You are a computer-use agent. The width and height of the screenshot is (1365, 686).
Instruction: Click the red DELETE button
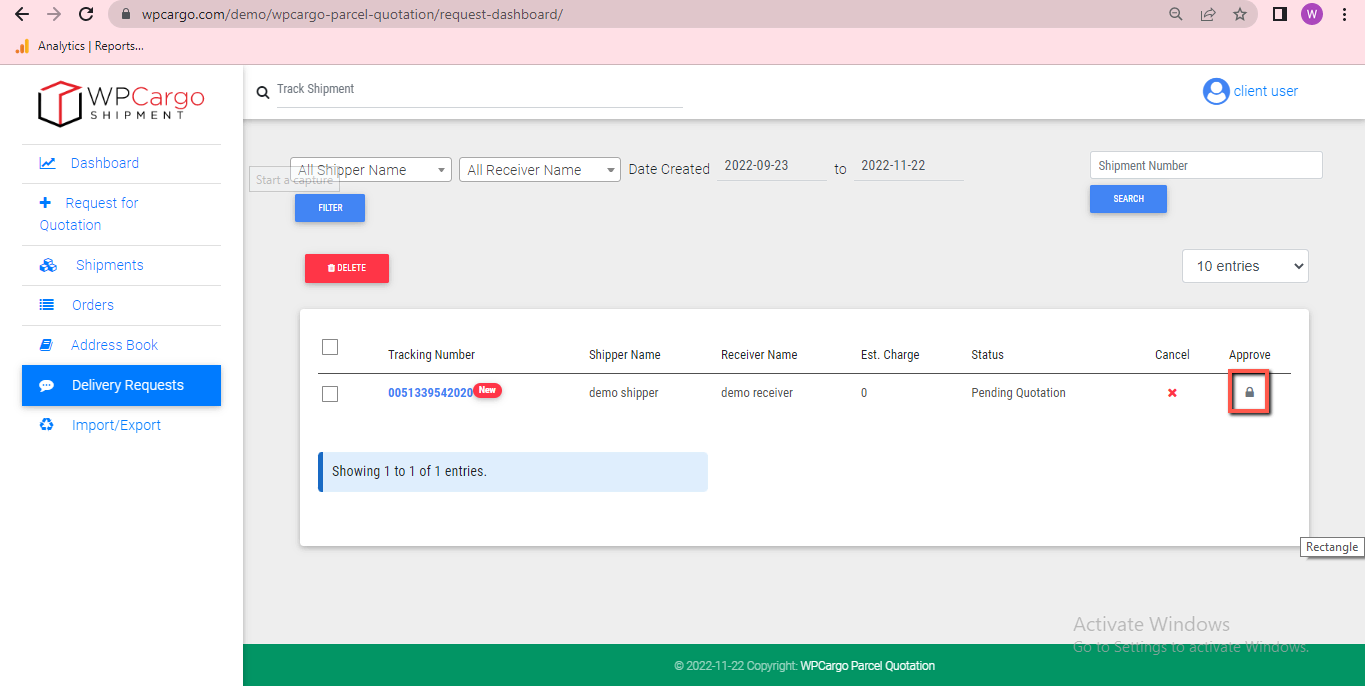347,268
